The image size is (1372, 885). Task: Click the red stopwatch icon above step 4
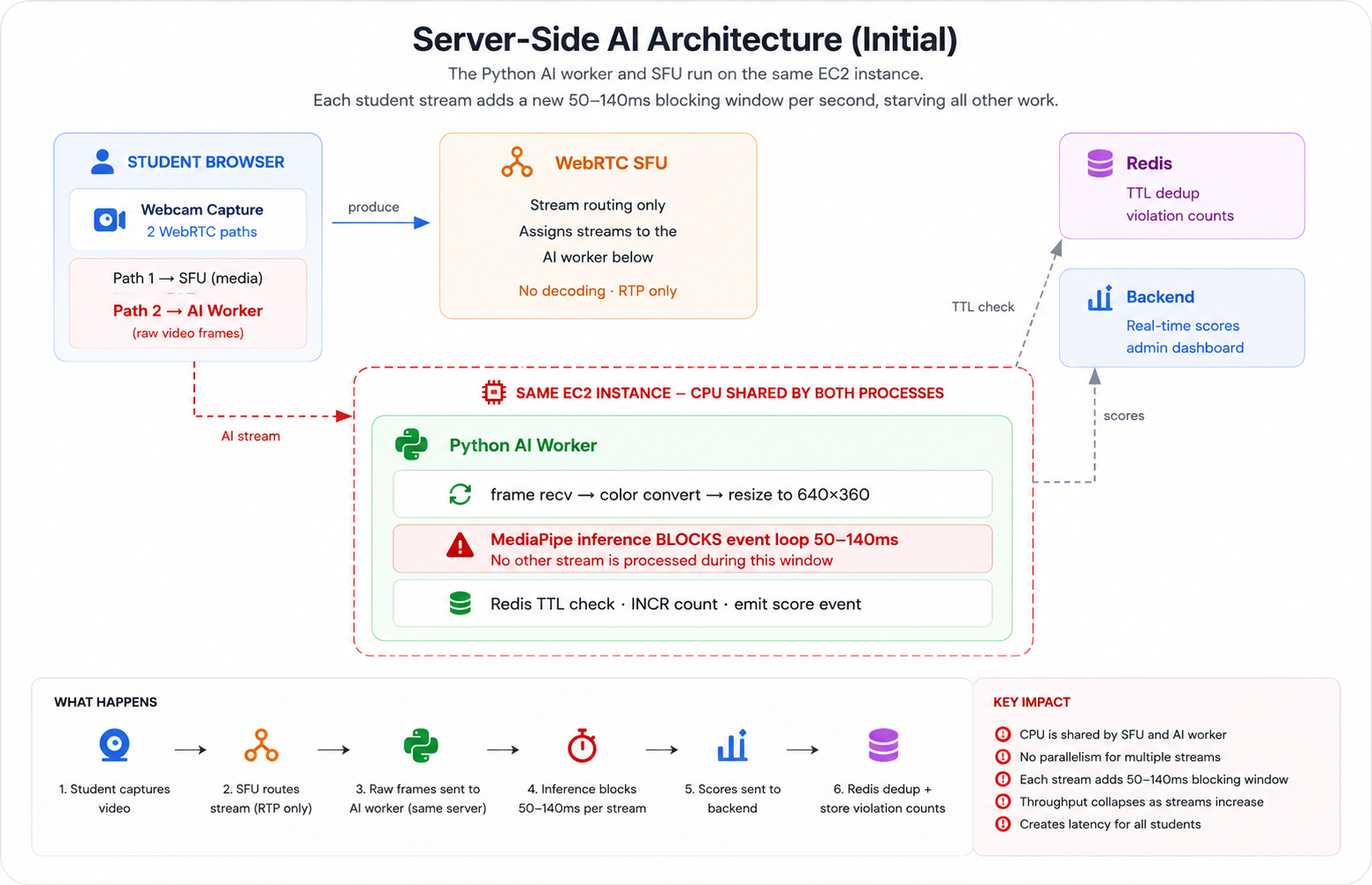[x=582, y=745]
